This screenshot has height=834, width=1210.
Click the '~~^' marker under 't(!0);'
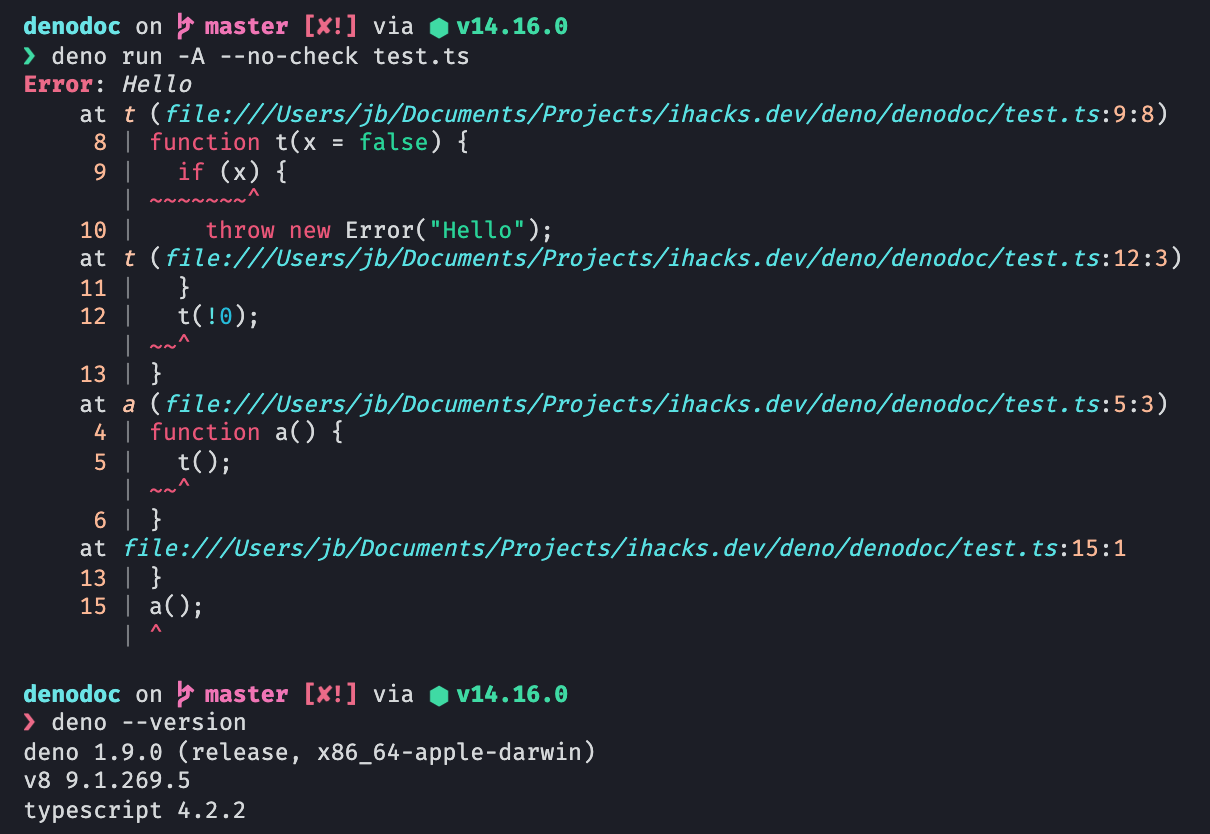tap(170, 343)
